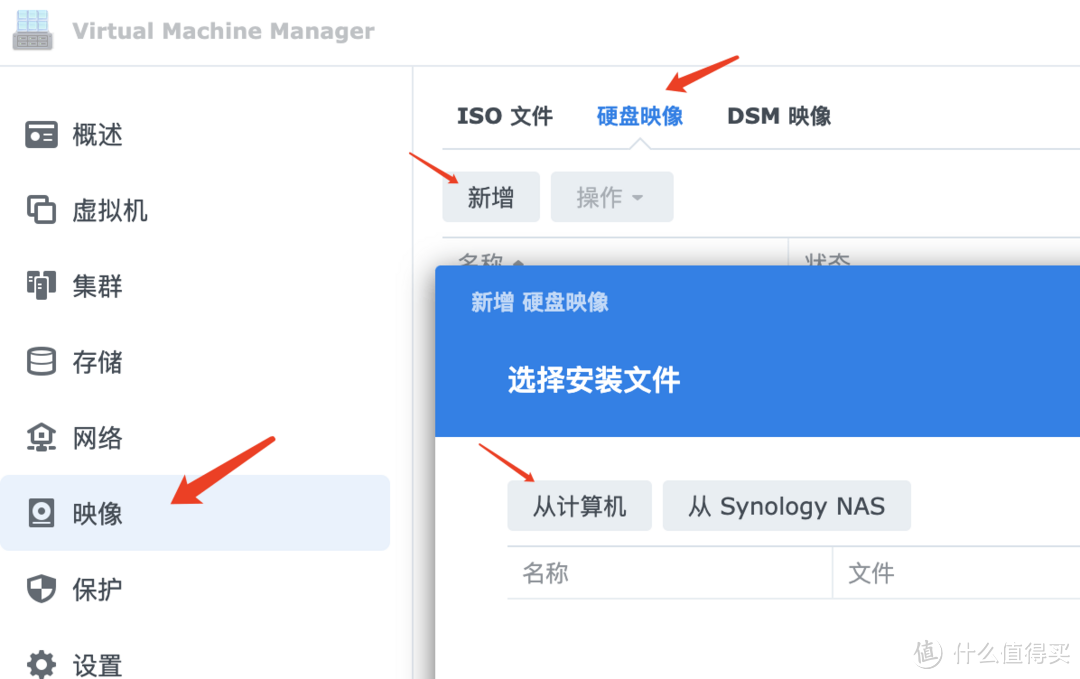Open the DSM 映像 tab

click(x=778, y=116)
